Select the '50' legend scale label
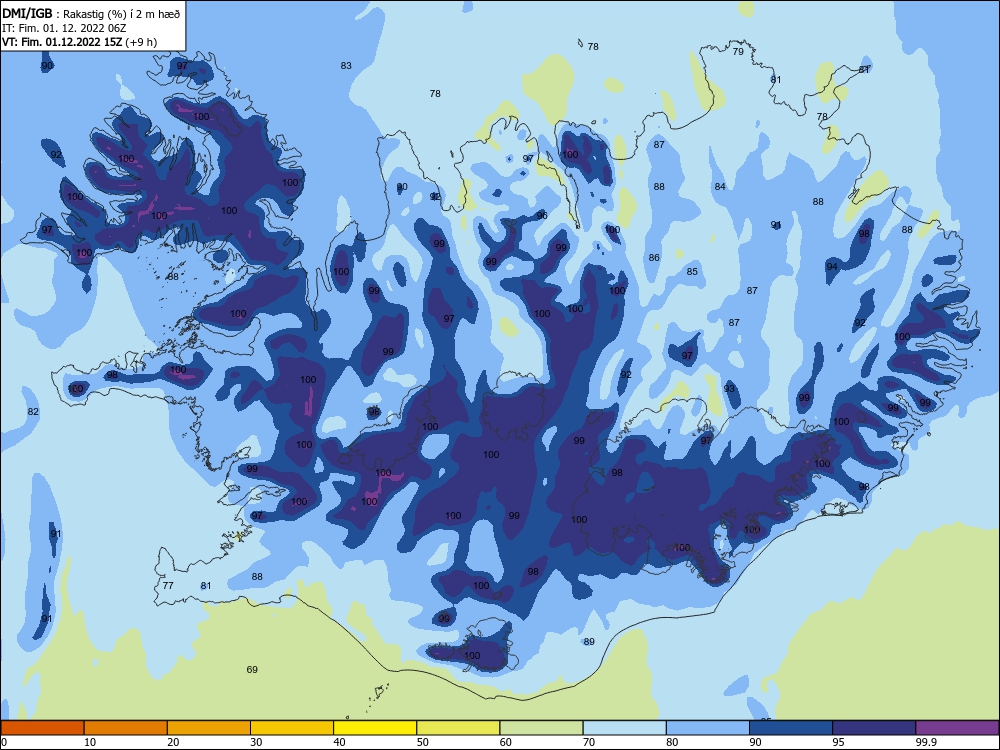The height and width of the screenshot is (750, 1000). click(x=423, y=742)
